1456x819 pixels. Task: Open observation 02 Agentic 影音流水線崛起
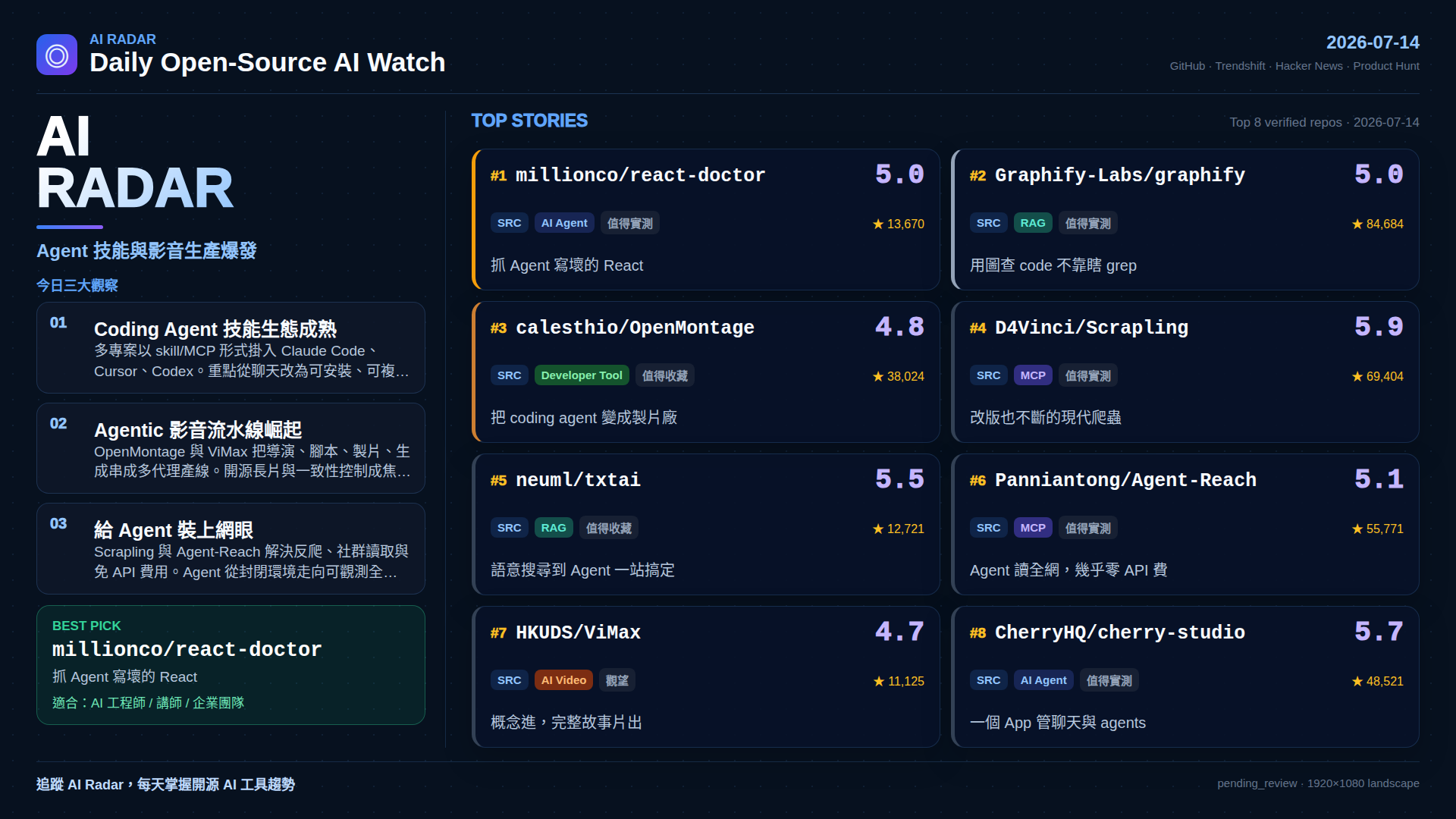point(231,448)
